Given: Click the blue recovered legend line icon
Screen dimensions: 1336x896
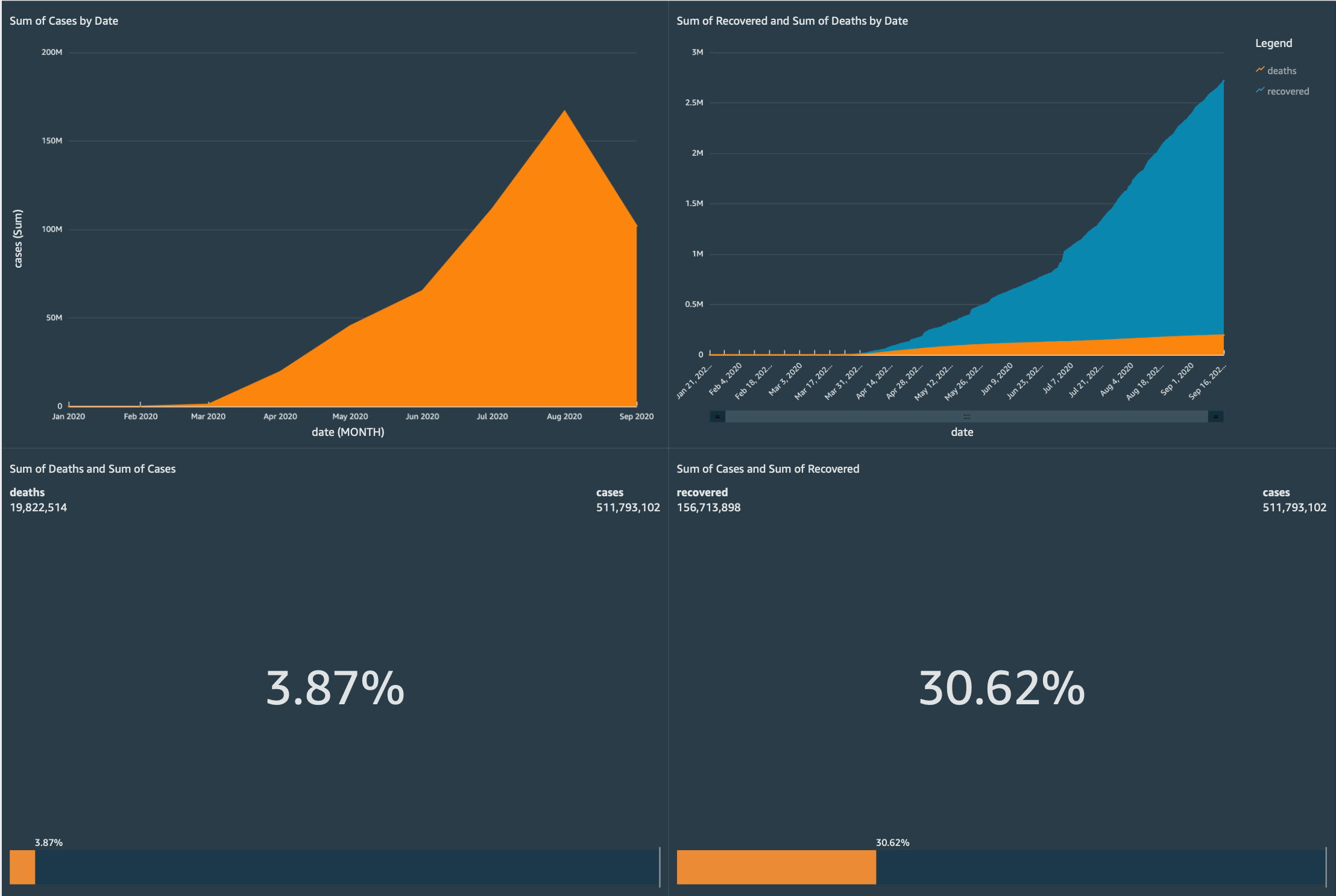Looking at the screenshot, I should point(1260,90).
